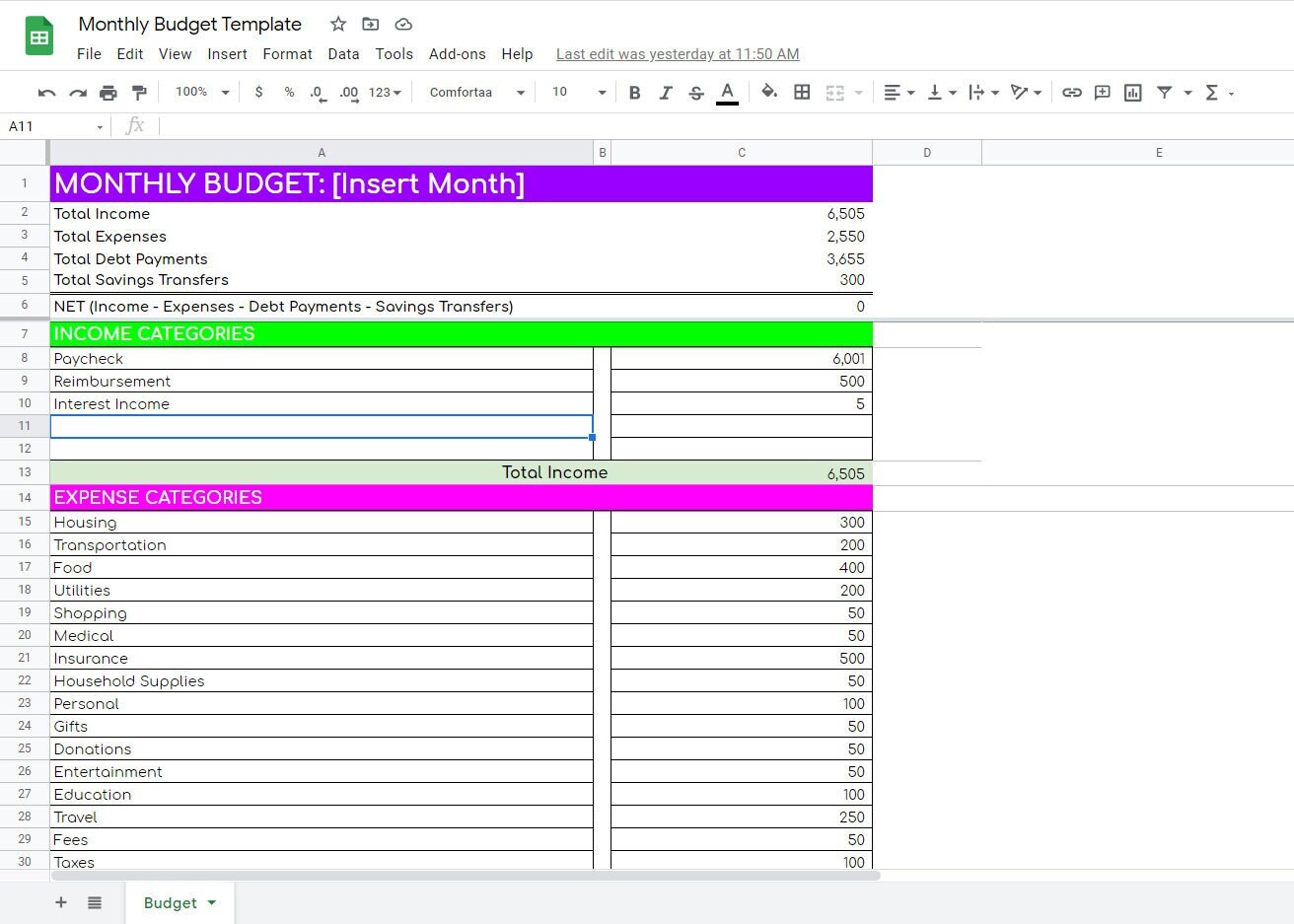
Task: Click the MONTHLY BUDGET: [Insert Month] title cell
Action: (461, 183)
